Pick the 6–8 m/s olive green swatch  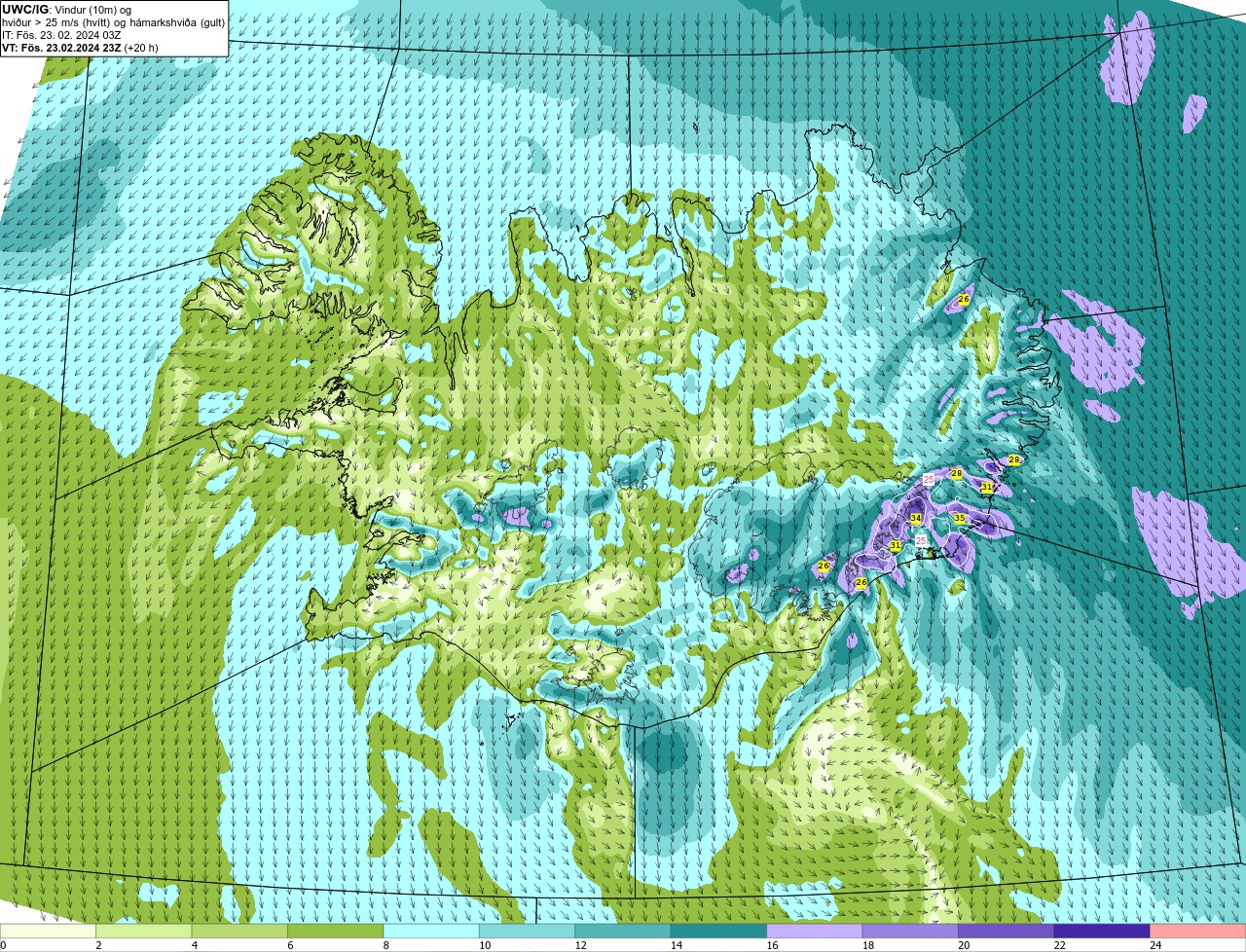pos(336,932)
